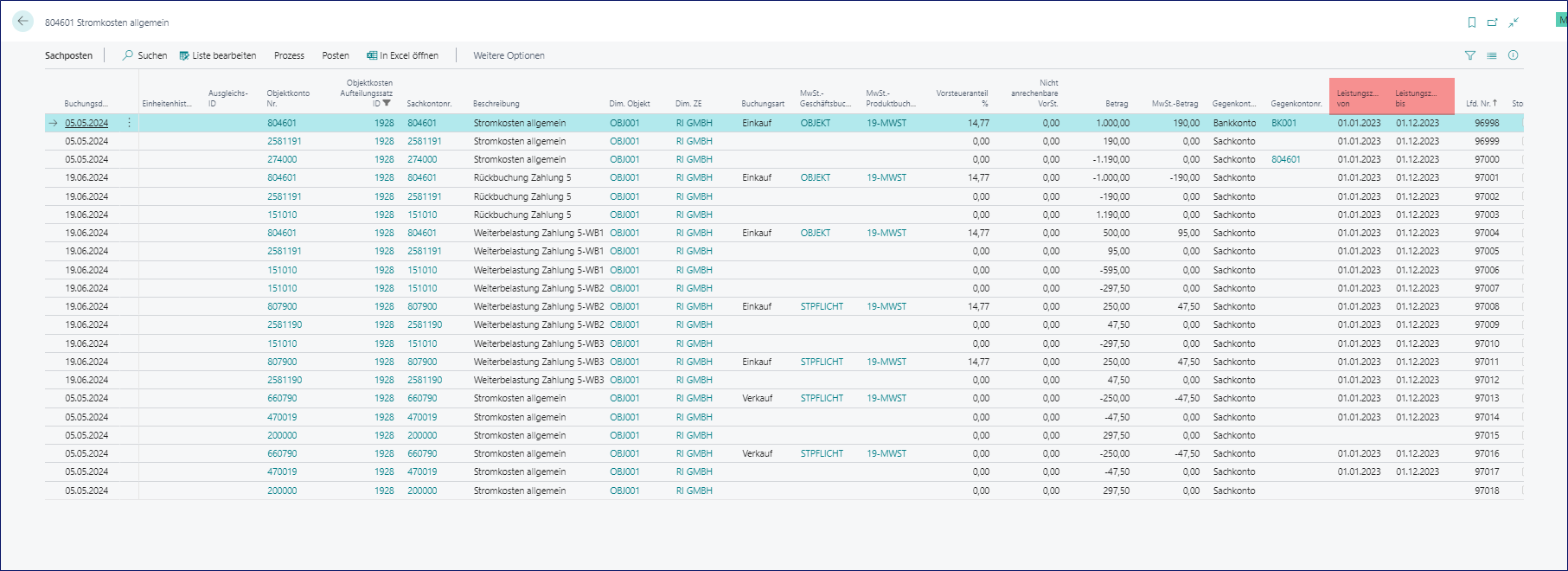Switch layout with the list view icon
This screenshot has height=571, width=1568.
[x=1492, y=55]
